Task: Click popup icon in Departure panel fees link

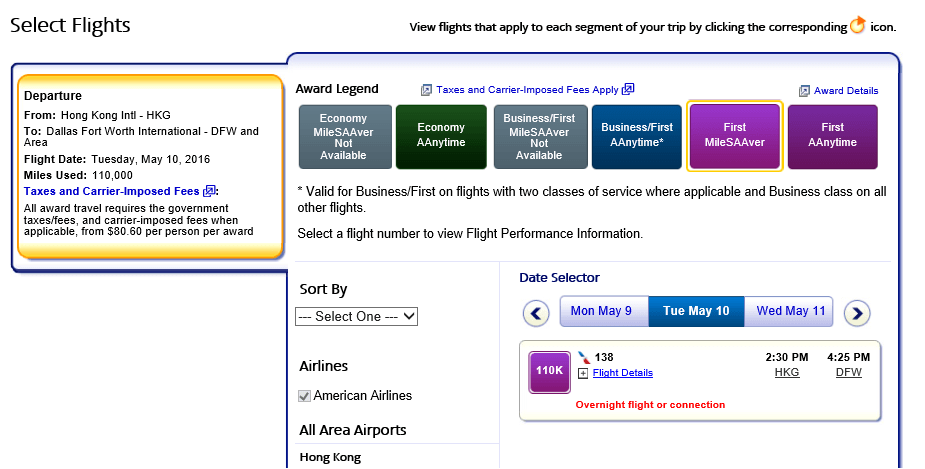Action: click(209, 191)
